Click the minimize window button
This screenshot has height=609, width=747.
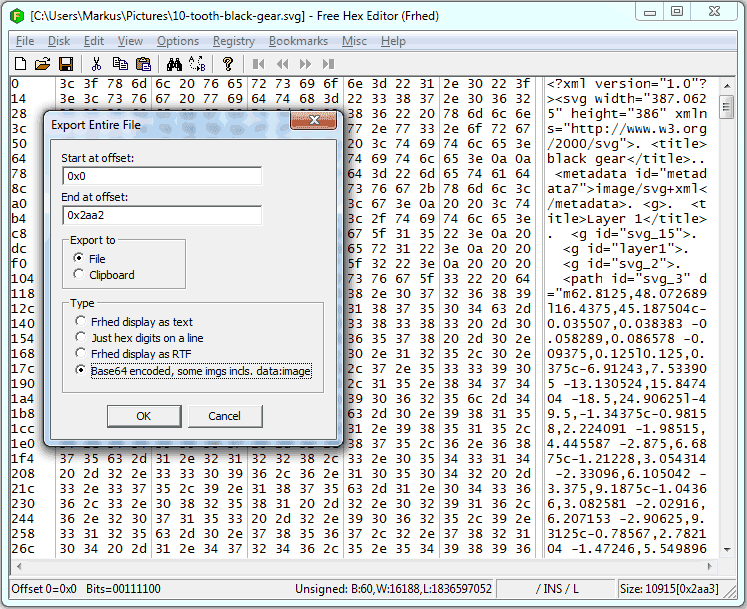pos(650,12)
